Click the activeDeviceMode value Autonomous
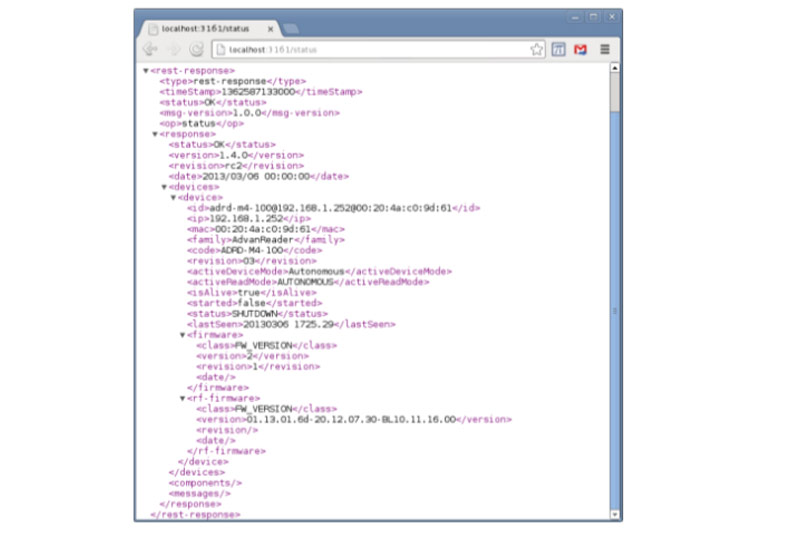 [x=316, y=272]
